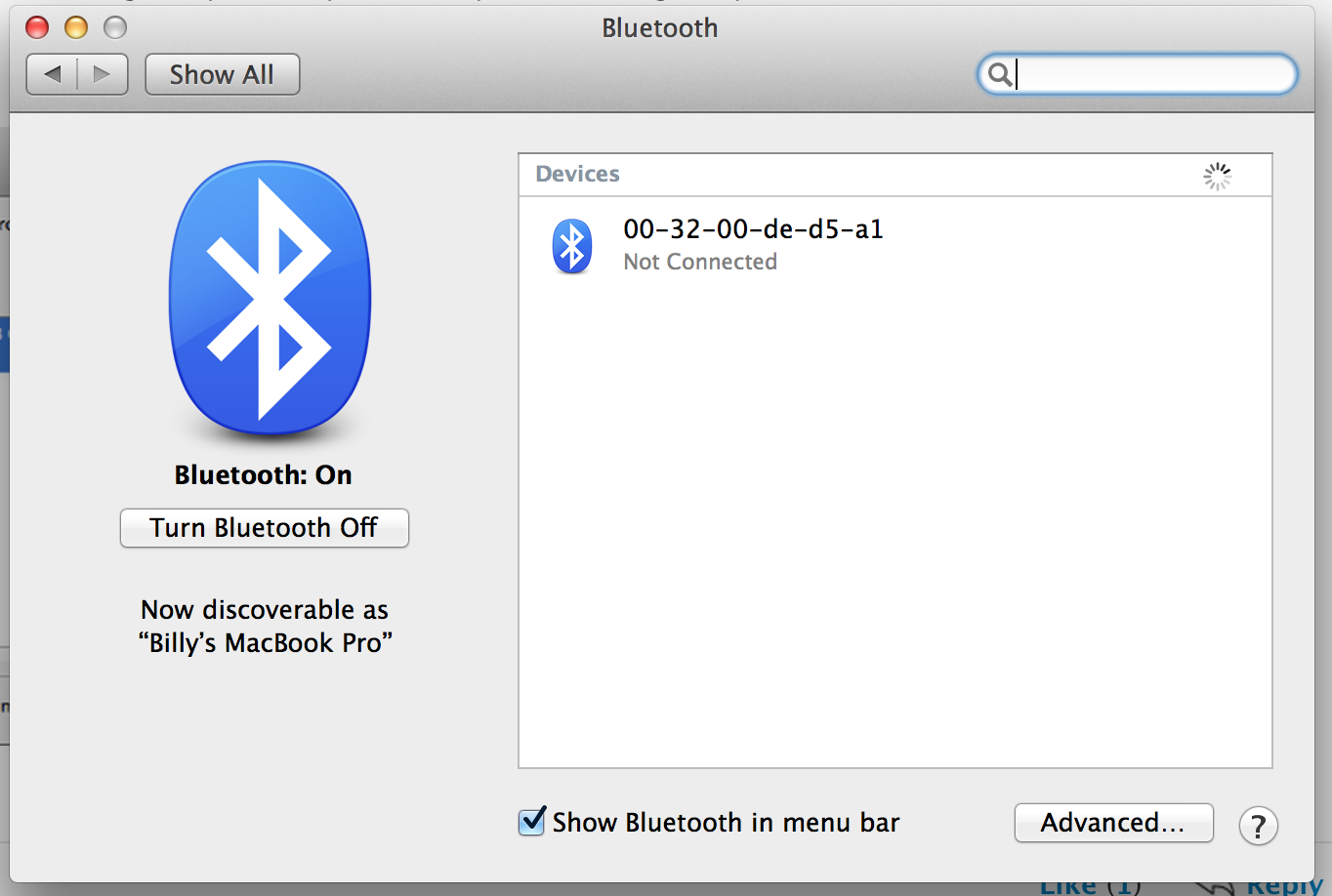Click the Not Connected status text
The width and height of the screenshot is (1332, 896).
[x=700, y=262]
